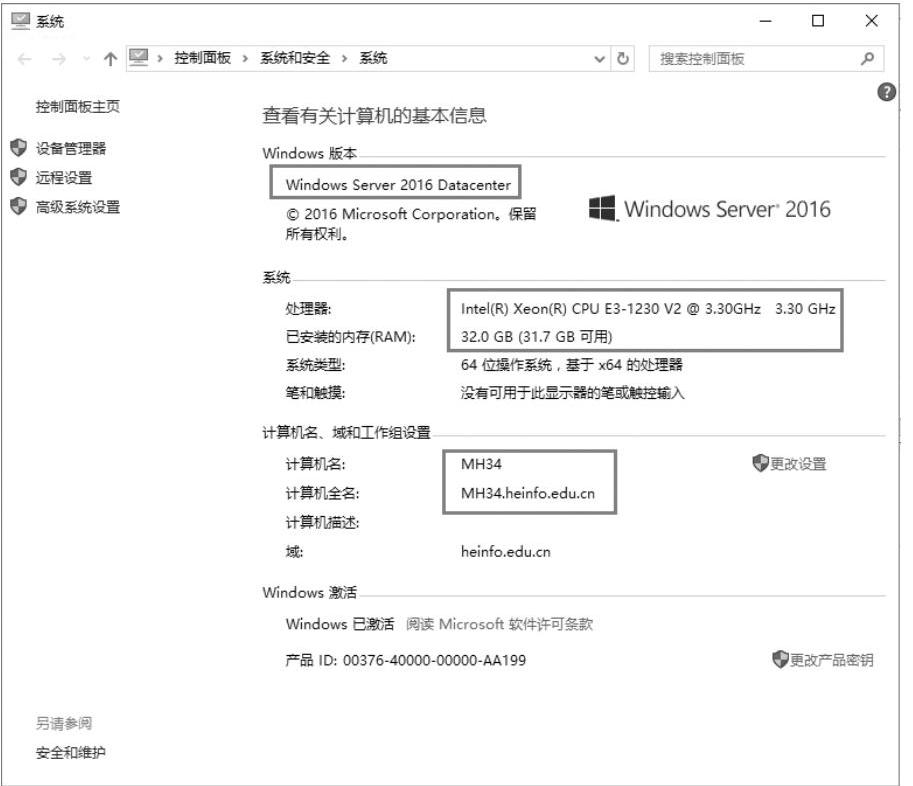Open 安全和维护 under 另请参阅

(x=70, y=752)
